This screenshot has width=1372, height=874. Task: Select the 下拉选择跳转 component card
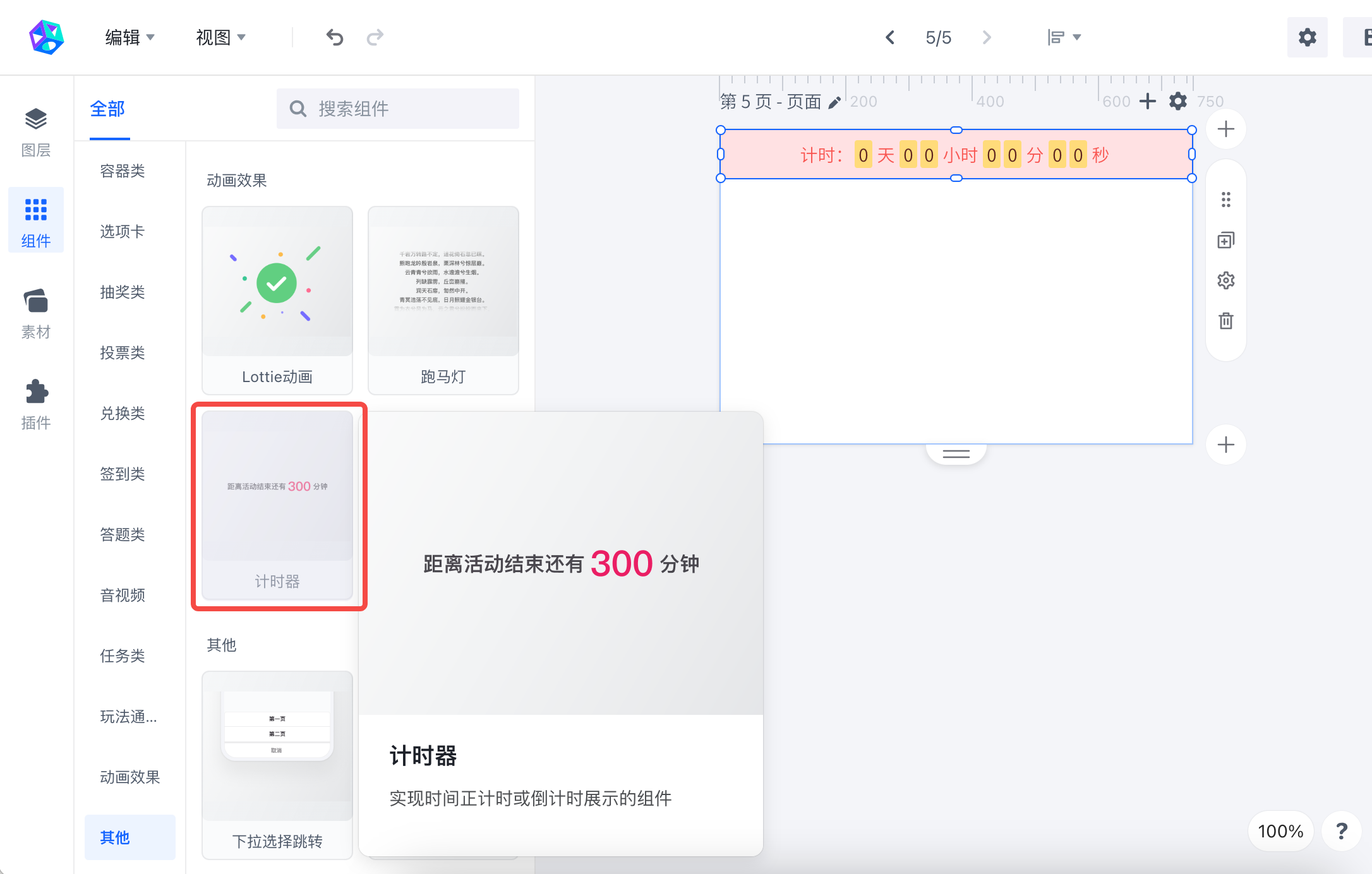point(277,765)
